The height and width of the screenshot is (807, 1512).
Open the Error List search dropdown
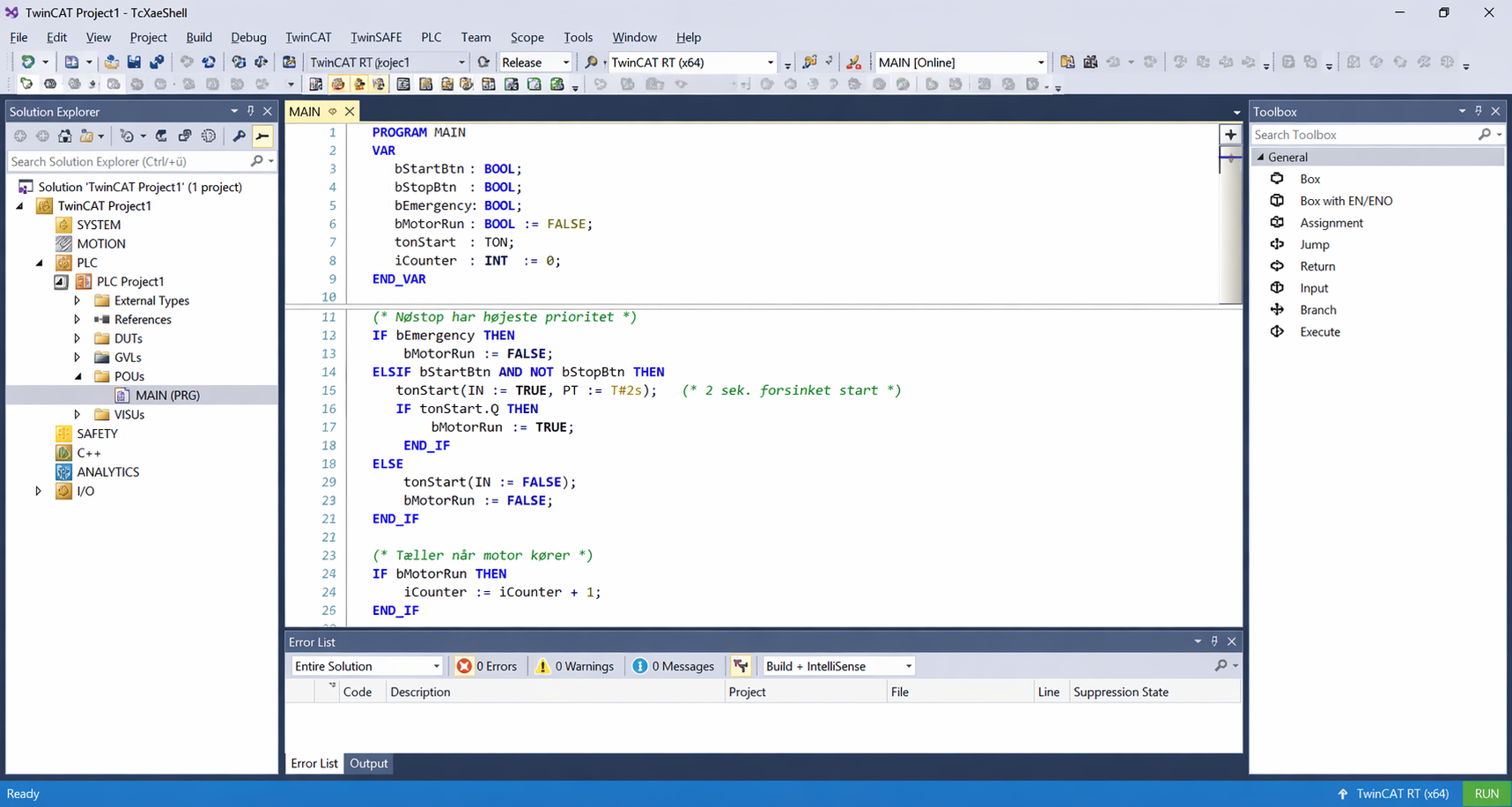1235,666
